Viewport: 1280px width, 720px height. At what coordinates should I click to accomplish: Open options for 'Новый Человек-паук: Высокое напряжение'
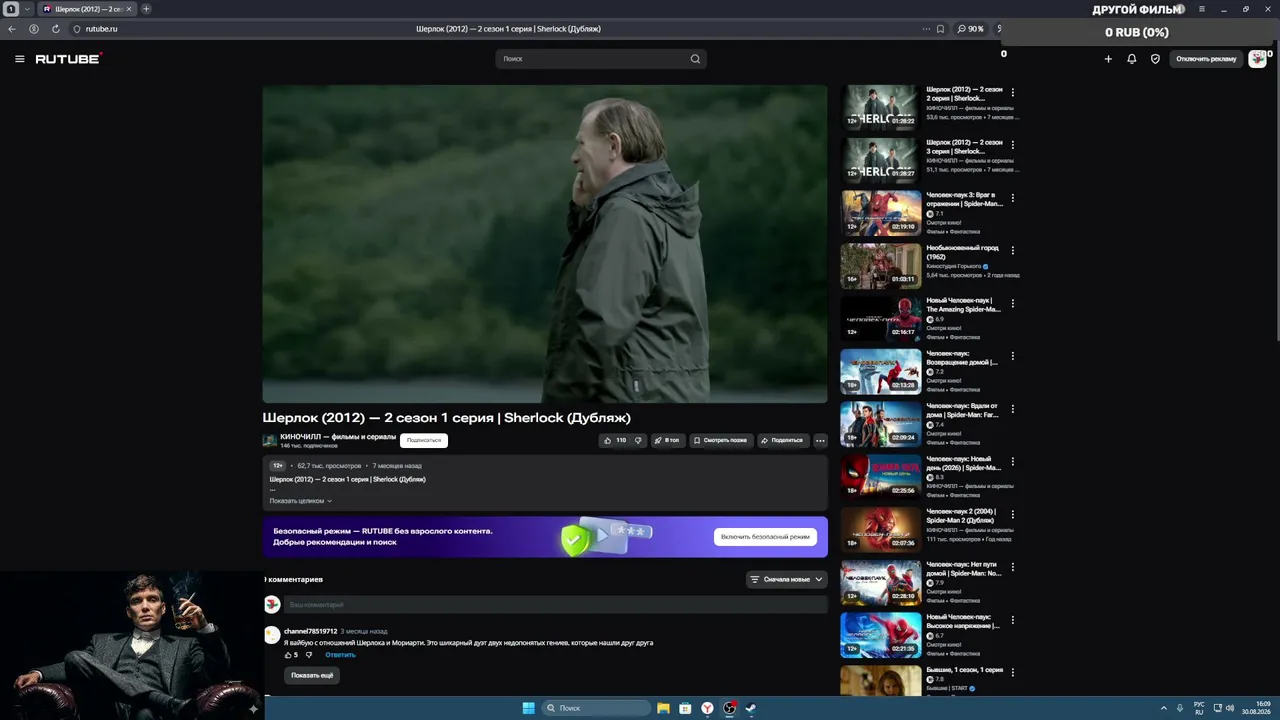[1012, 620]
